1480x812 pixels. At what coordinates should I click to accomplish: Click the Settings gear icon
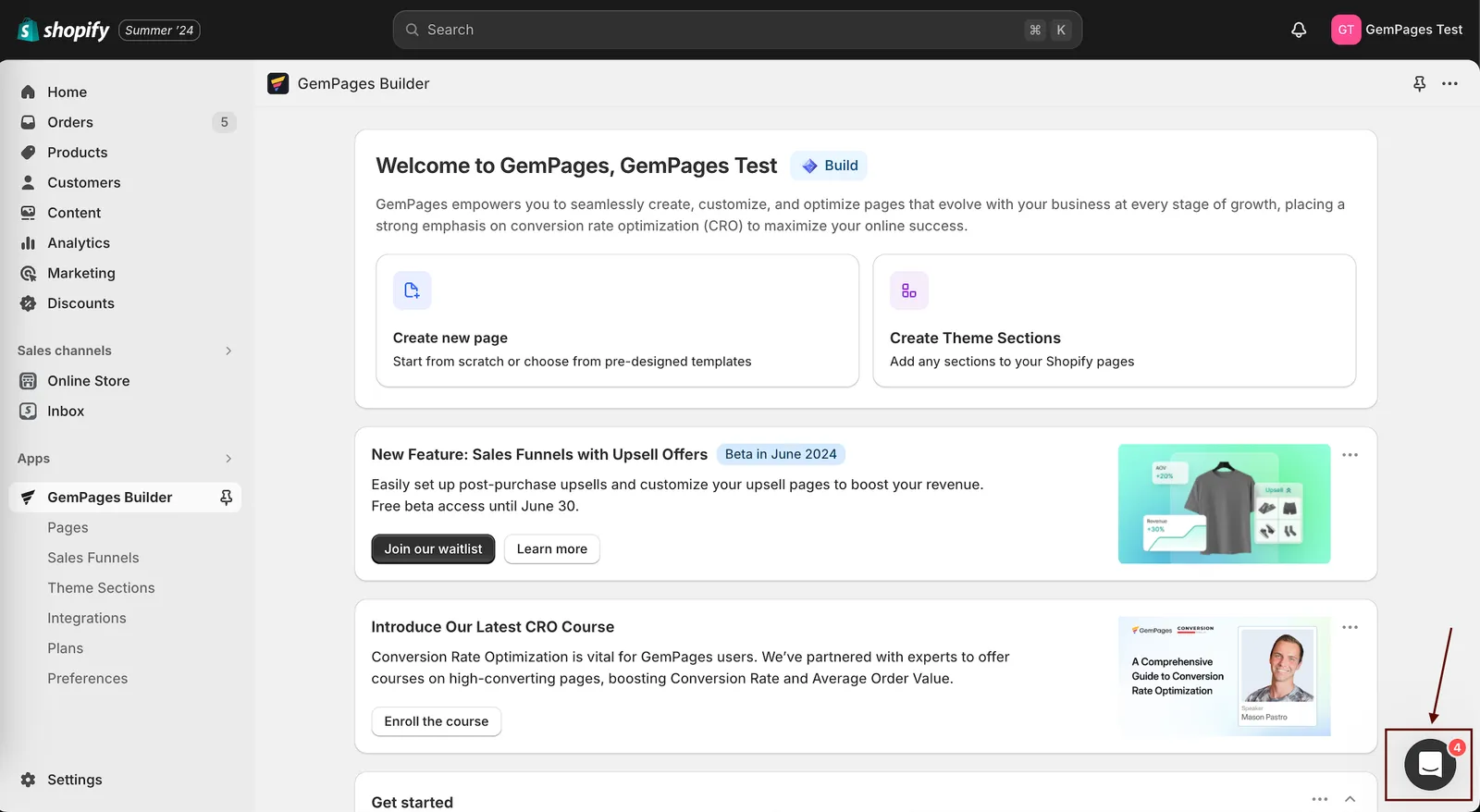click(x=29, y=780)
